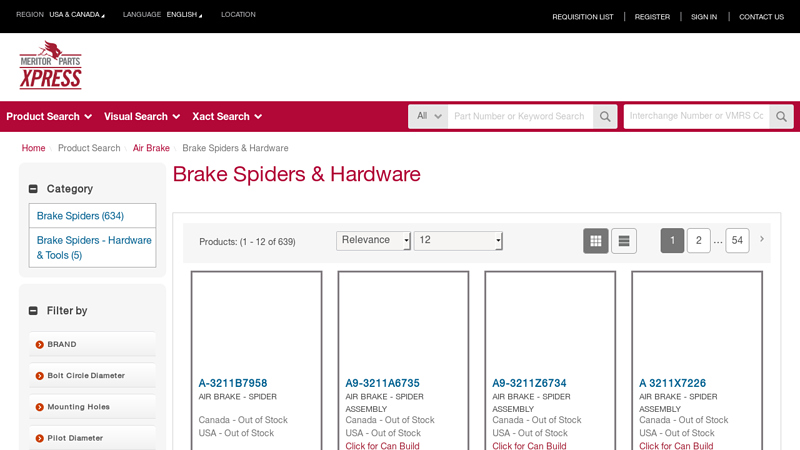Open the Xact Search menu

click(x=227, y=116)
